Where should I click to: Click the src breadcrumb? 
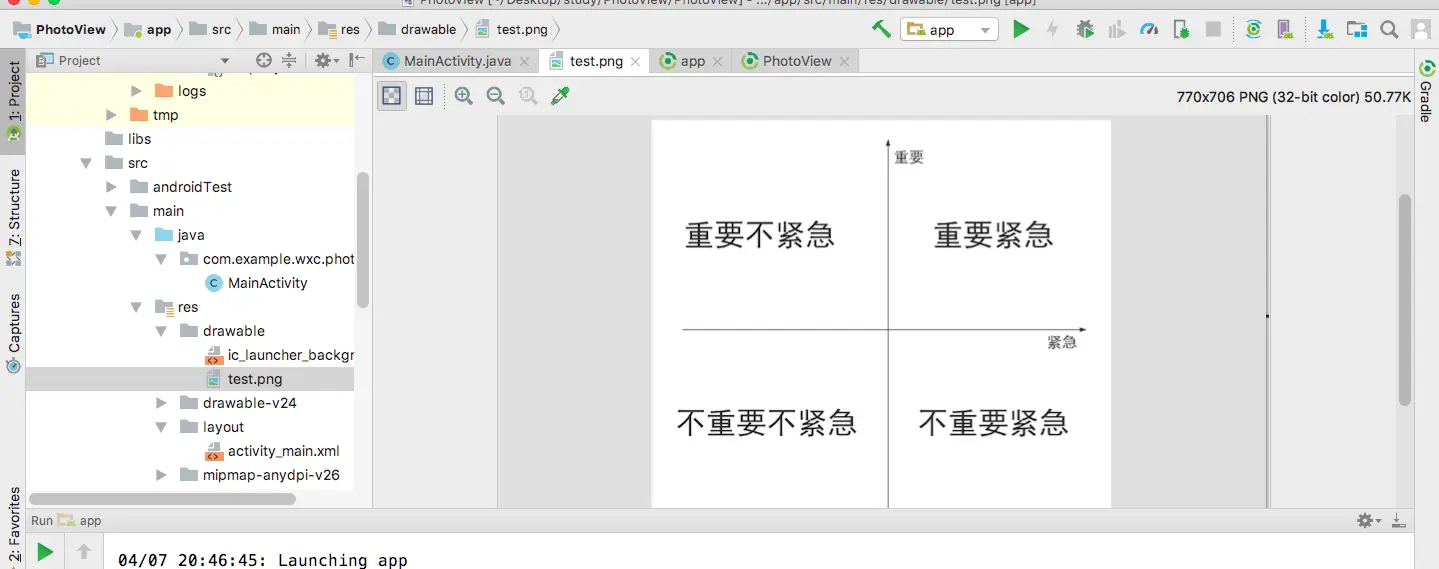tap(211, 29)
